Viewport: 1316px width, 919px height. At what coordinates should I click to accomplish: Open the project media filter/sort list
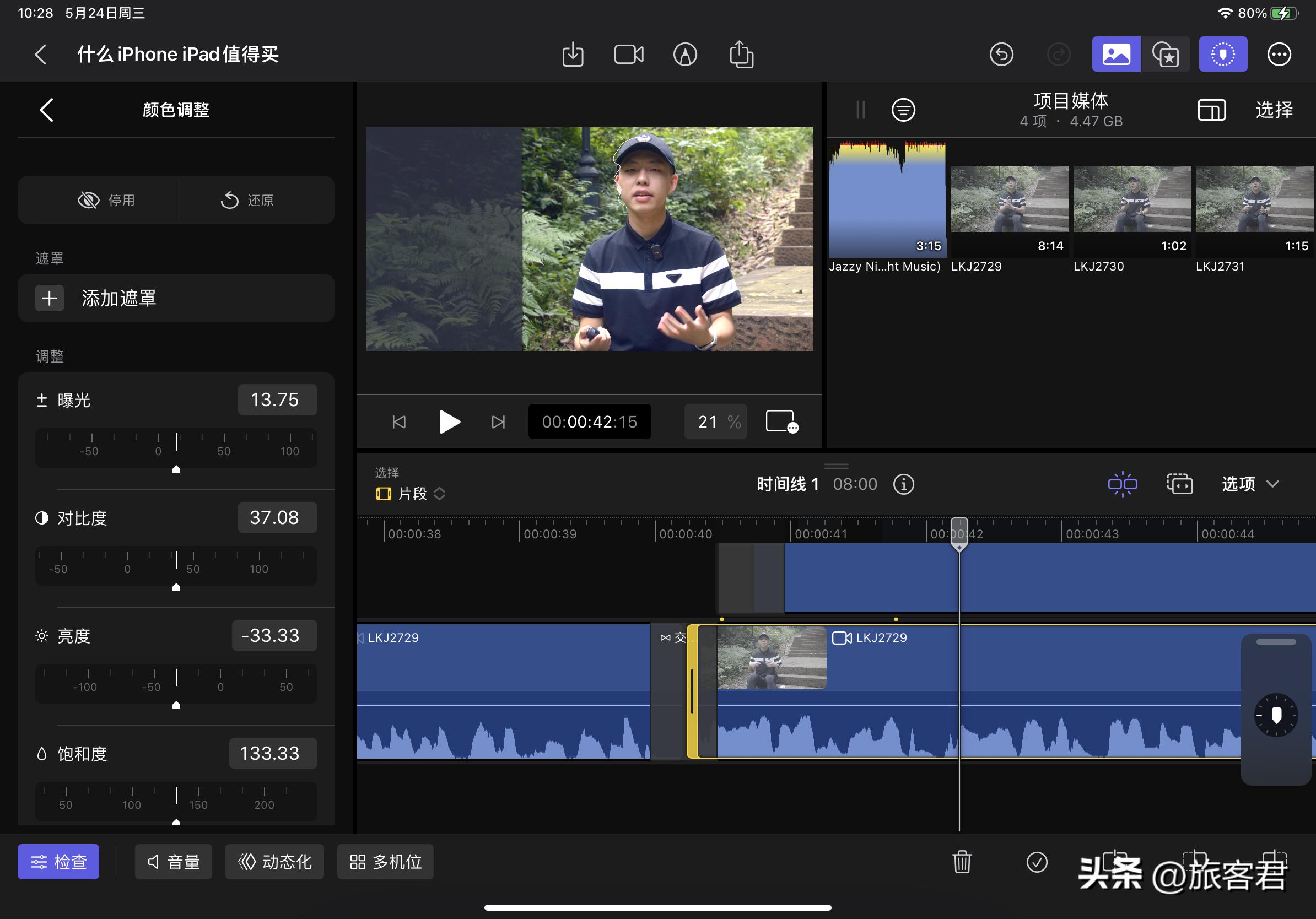point(903,110)
